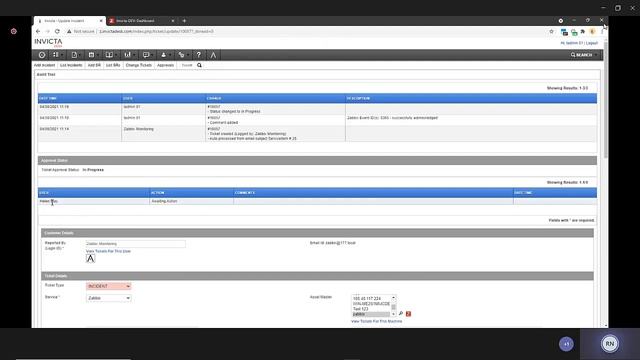
Task: Click the Logout link
Action: pos(592,43)
